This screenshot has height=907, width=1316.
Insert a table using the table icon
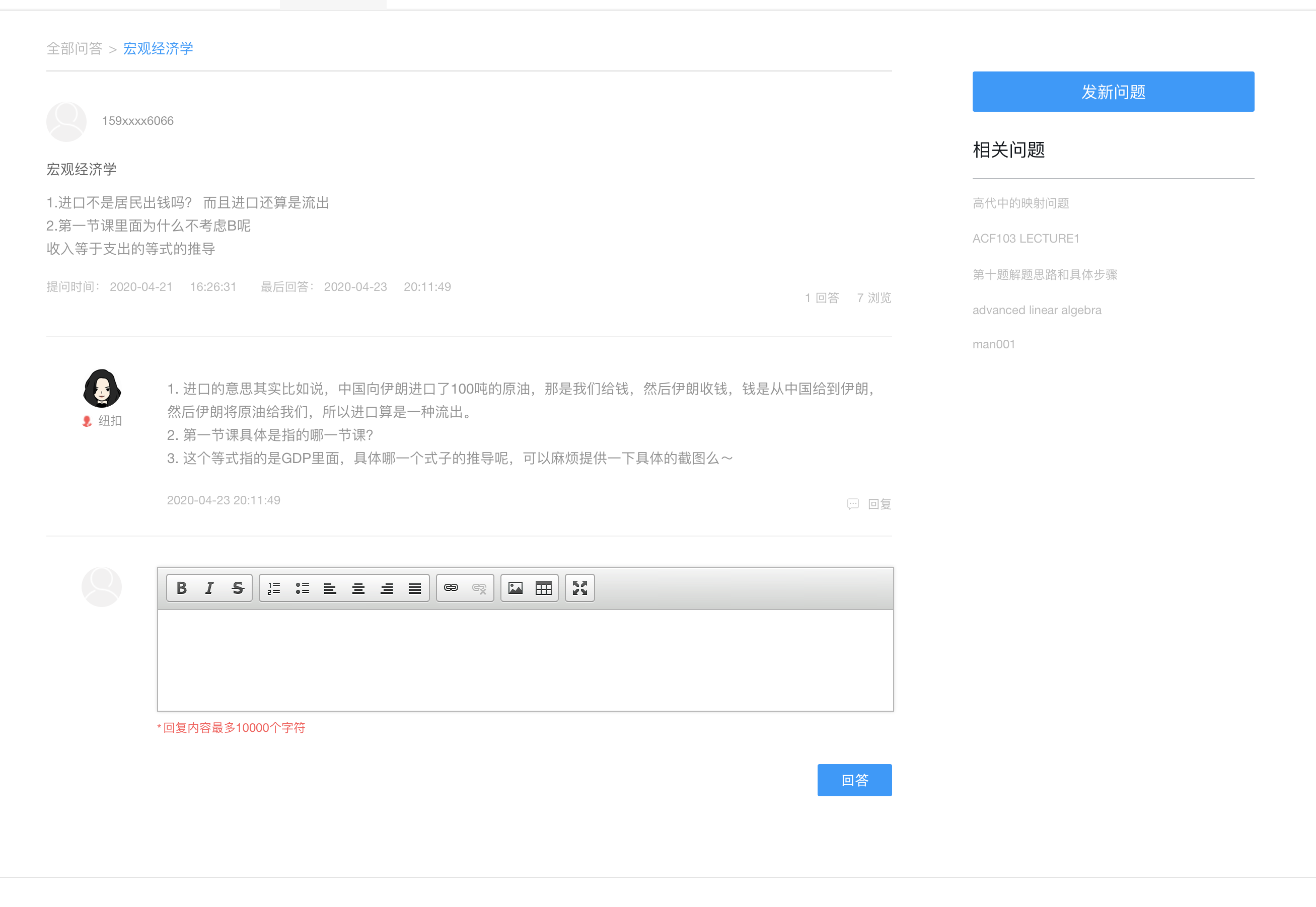pos(544,587)
